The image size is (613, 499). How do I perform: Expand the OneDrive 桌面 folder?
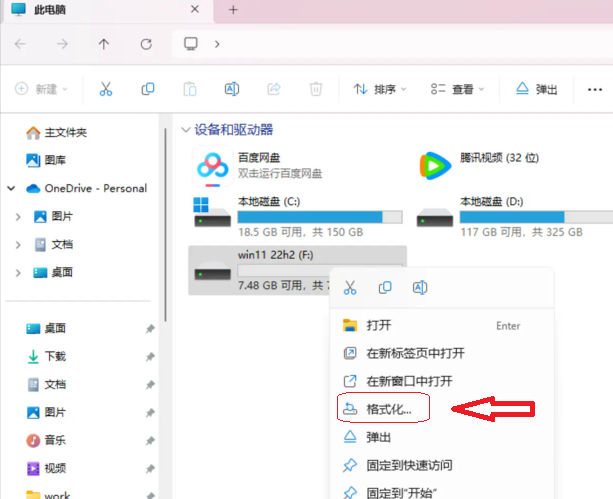[18, 273]
